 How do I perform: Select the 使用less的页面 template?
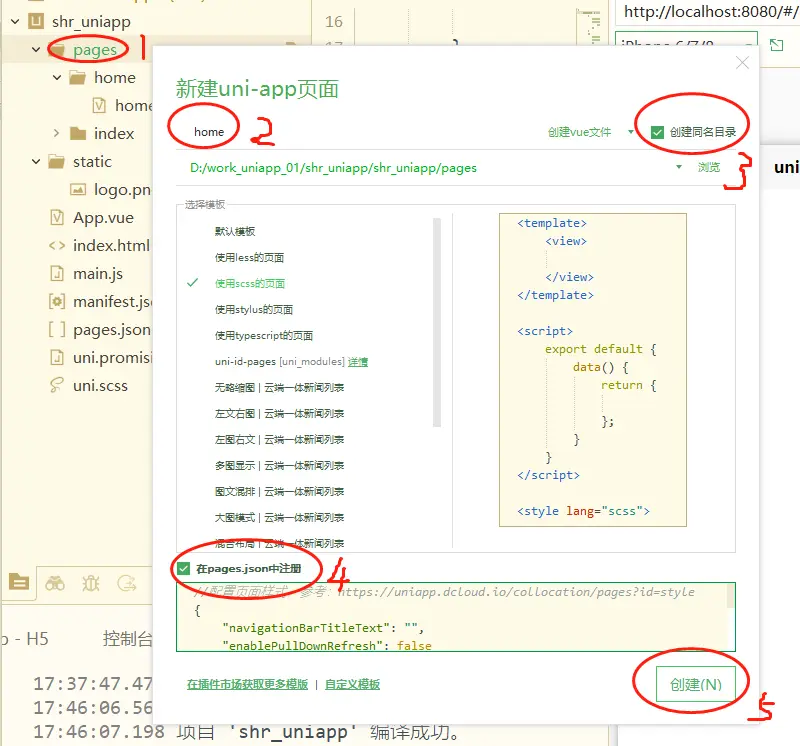[x=249, y=258]
